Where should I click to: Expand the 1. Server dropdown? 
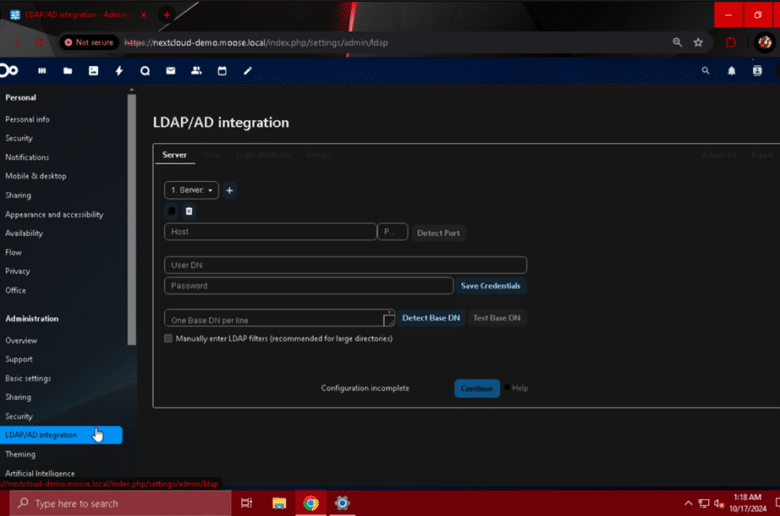[192, 190]
